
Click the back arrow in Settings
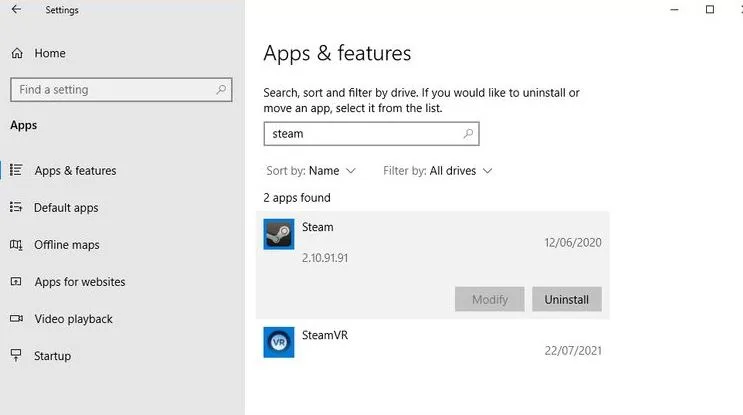point(16,9)
